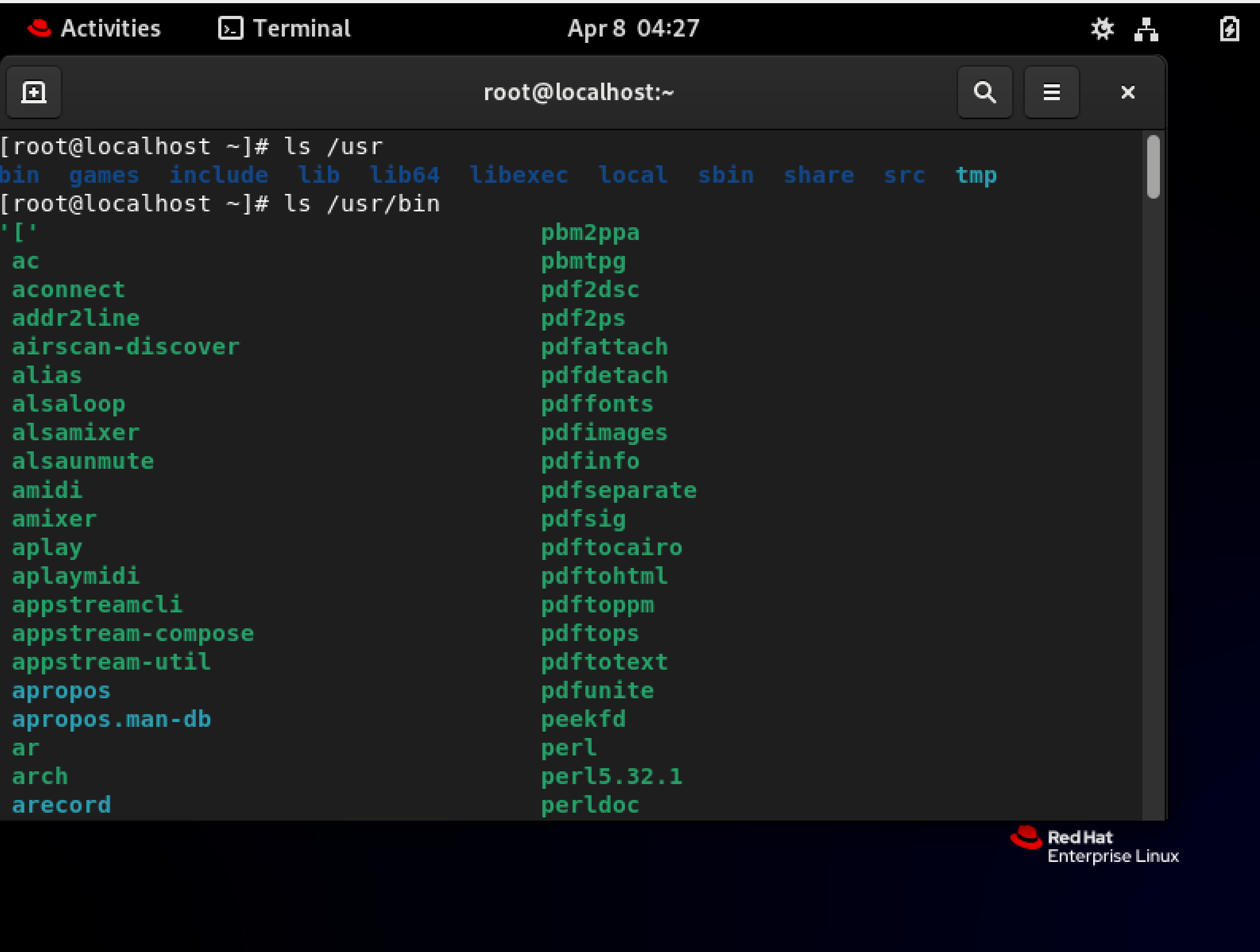Click the 'pdffonts' file entry
1260x952 pixels.
pos(598,405)
